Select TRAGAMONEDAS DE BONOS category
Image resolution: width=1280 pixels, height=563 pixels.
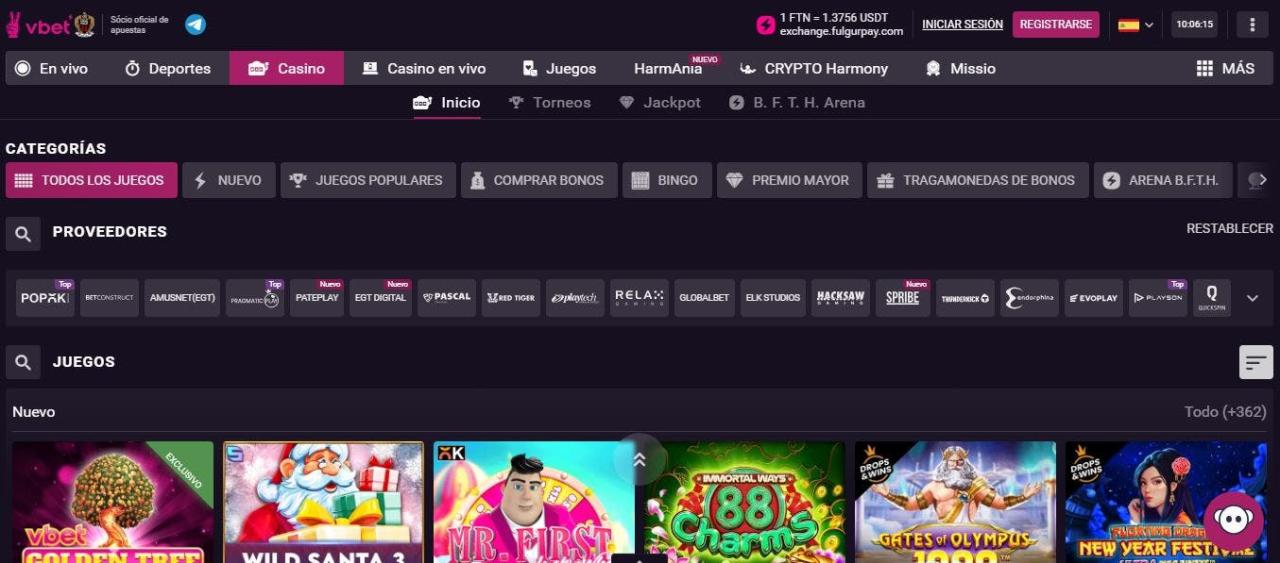(x=978, y=180)
